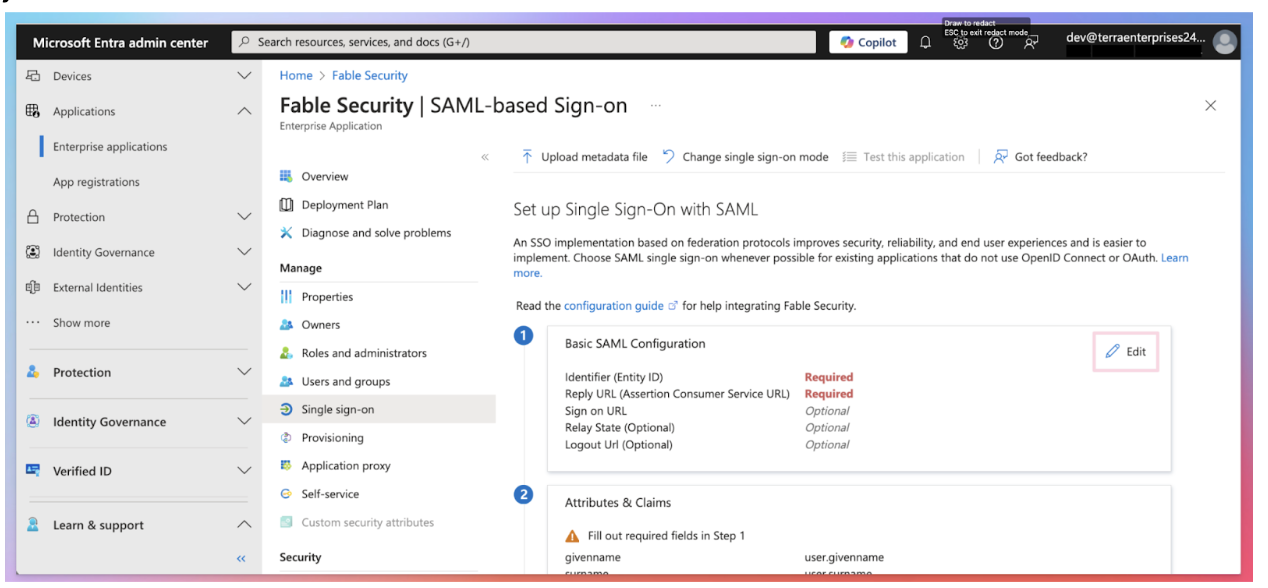1268x588 pixels.
Task: Open Self-service menu item
Action: click(330, 494)
